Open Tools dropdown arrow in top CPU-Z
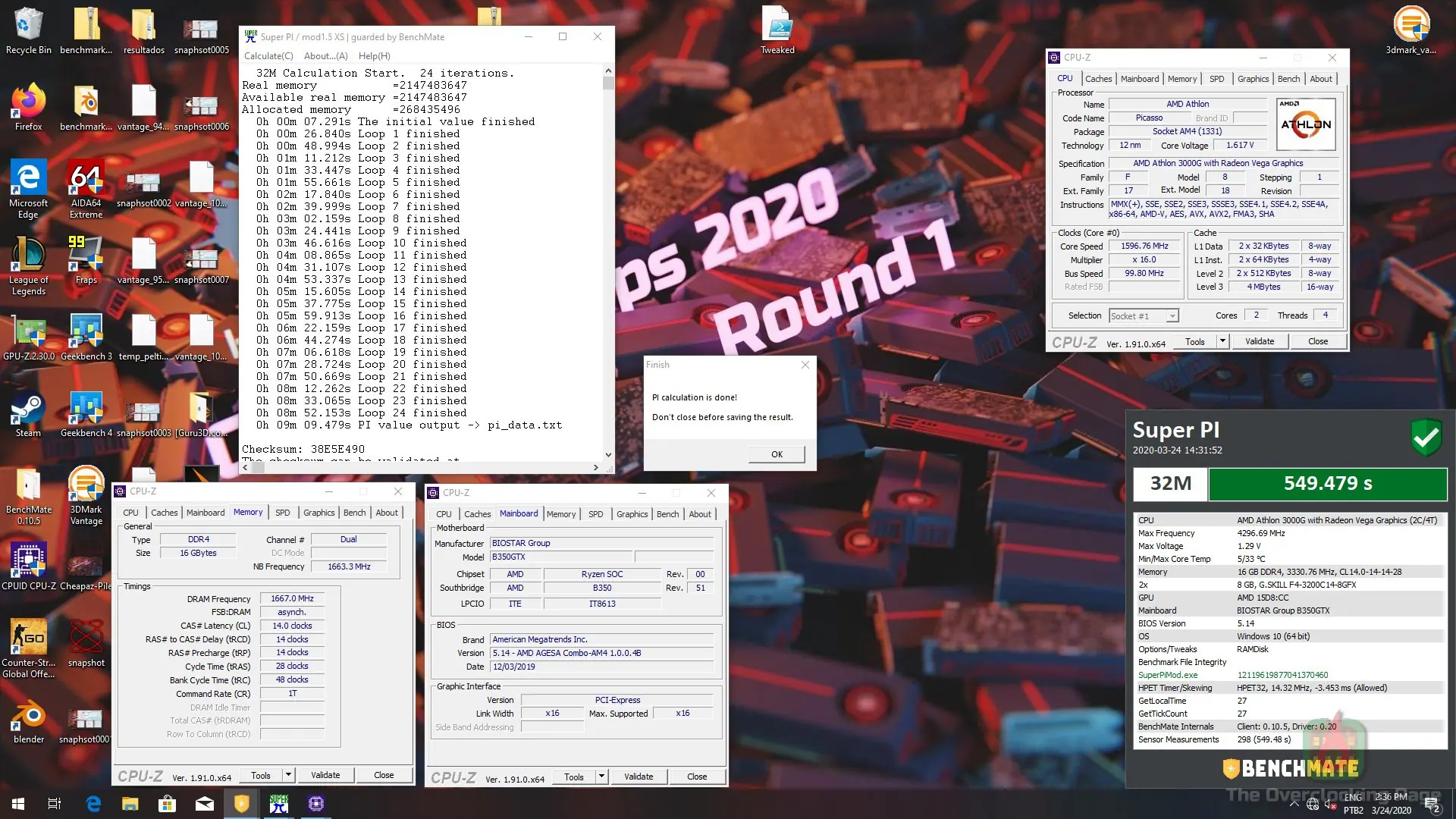 [1222, 341]
